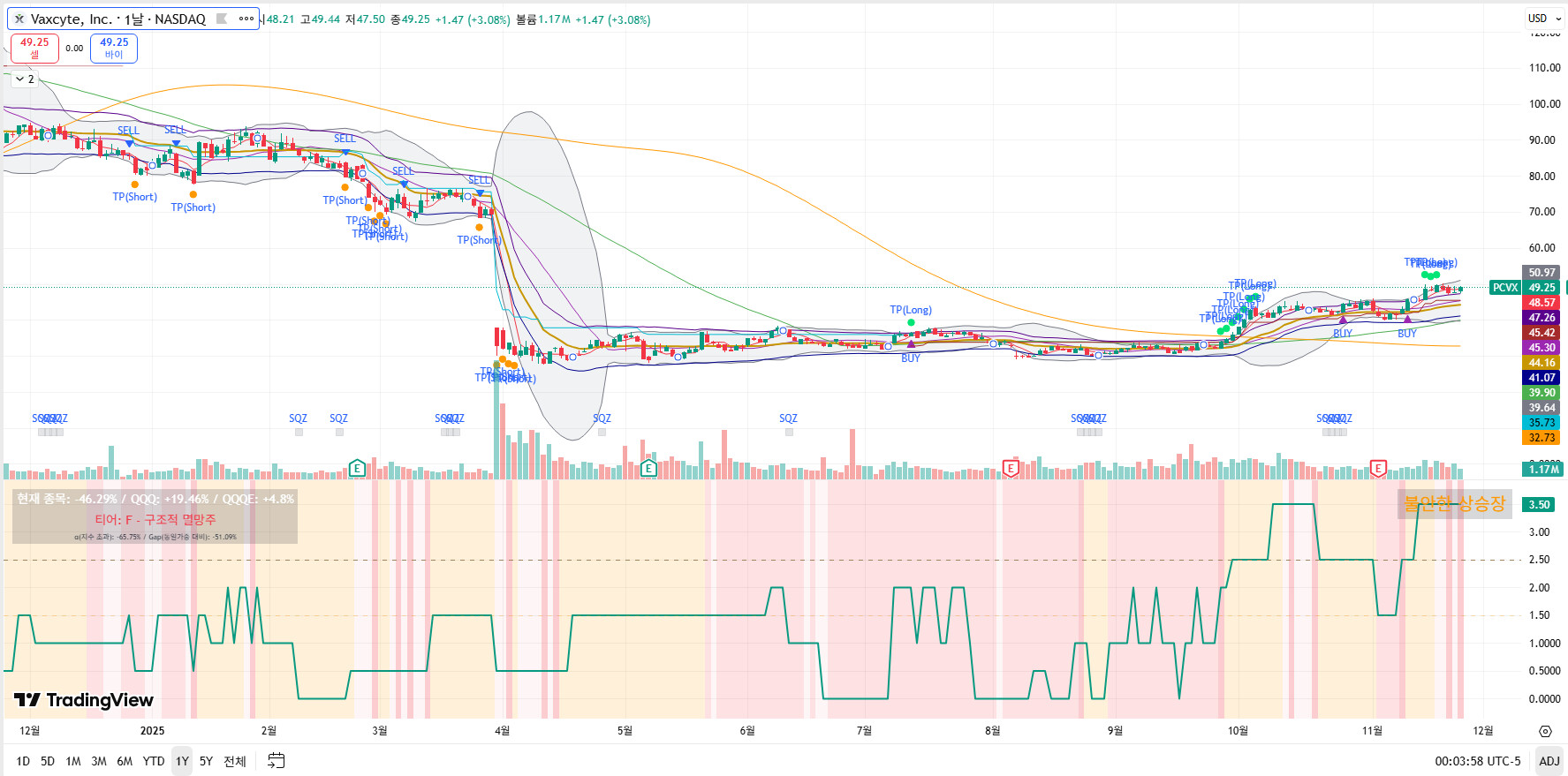The image size is (1568, 776).
Task: Click the dark purple 47.26 price label
Action: (x=1541, y=318)
